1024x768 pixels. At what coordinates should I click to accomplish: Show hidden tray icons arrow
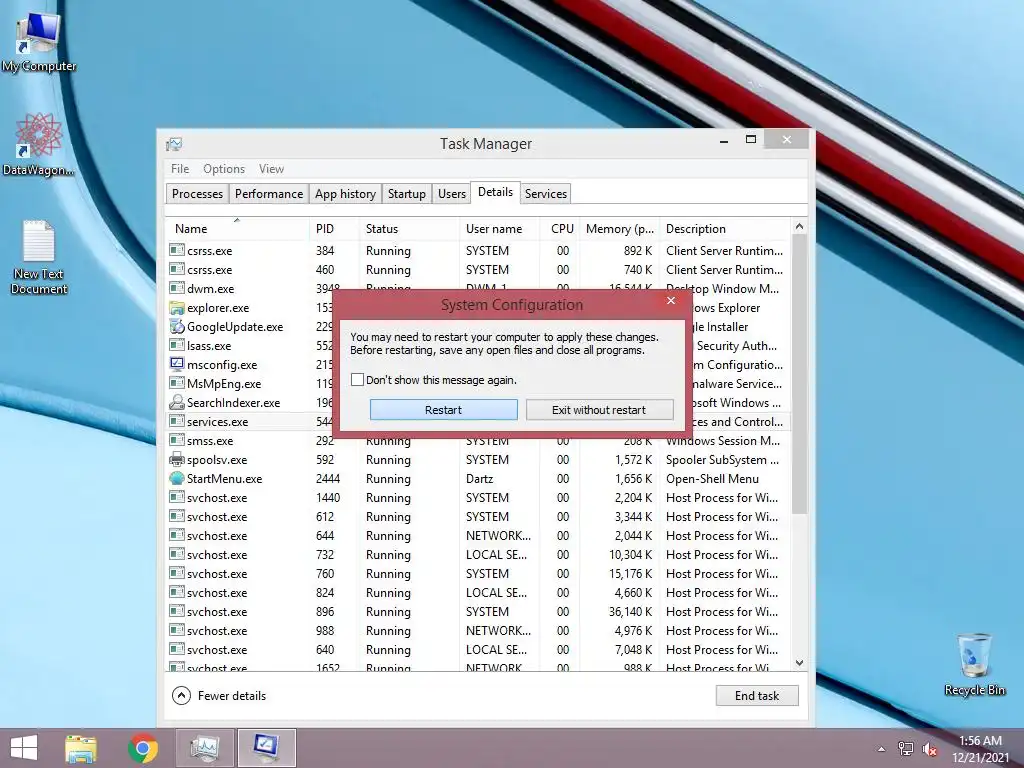point(881,749)
